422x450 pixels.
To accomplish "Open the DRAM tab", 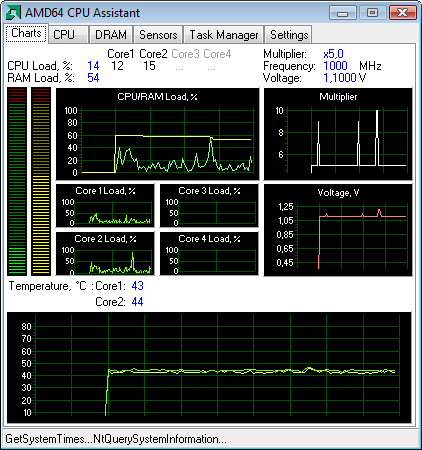I will point(111,35).
